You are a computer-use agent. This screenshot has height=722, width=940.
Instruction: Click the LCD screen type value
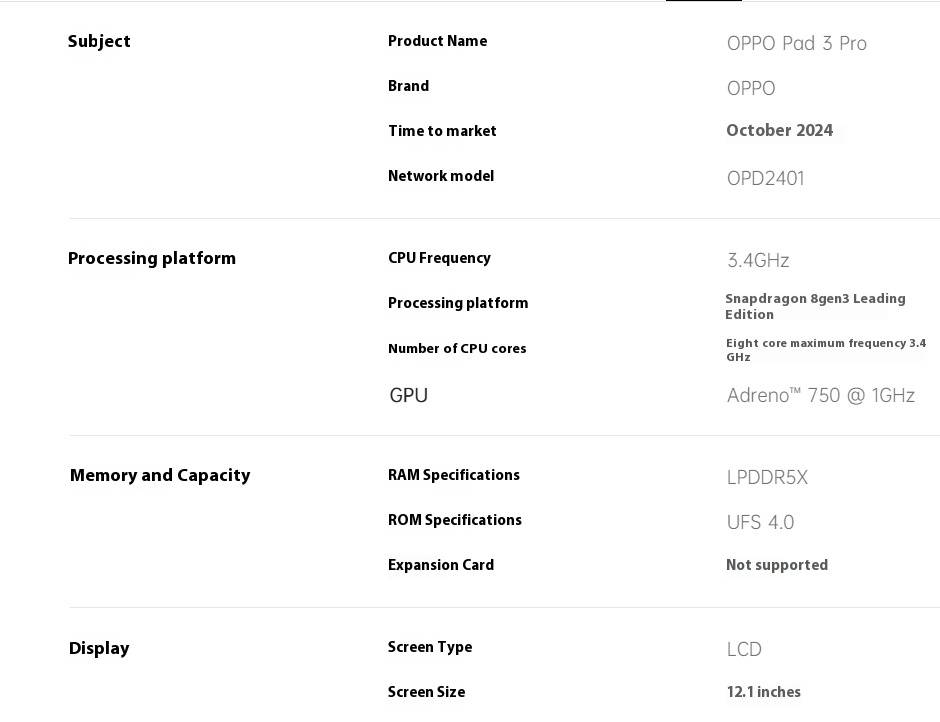744,649
